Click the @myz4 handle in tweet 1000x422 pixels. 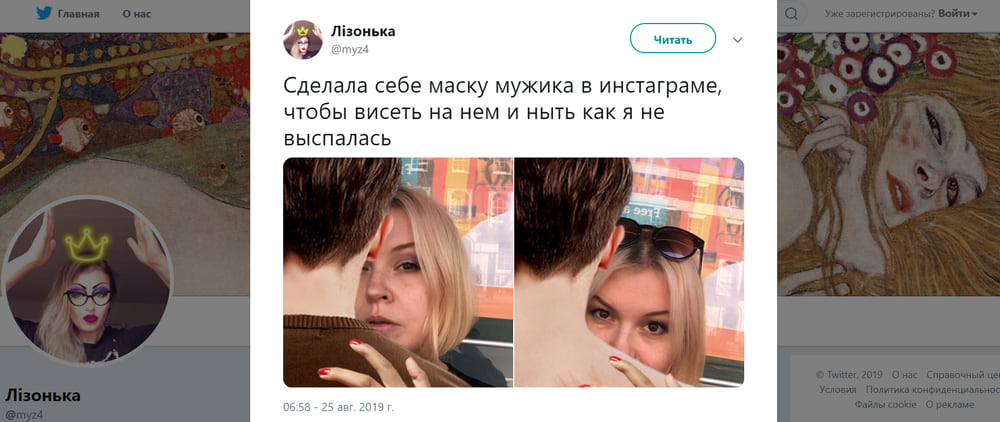[349, 50]
